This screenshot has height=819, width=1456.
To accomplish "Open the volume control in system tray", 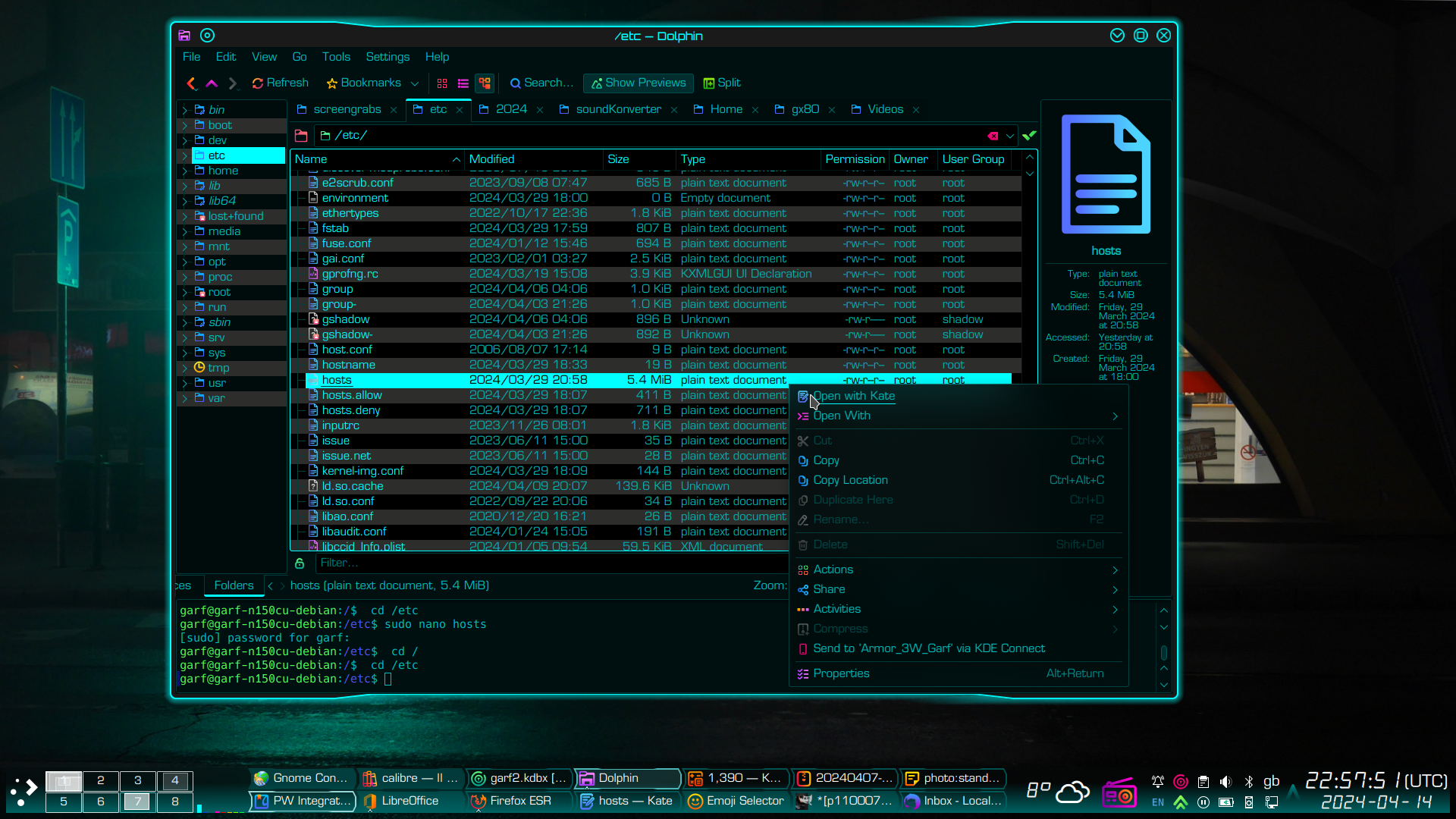I will (1225, 782).
